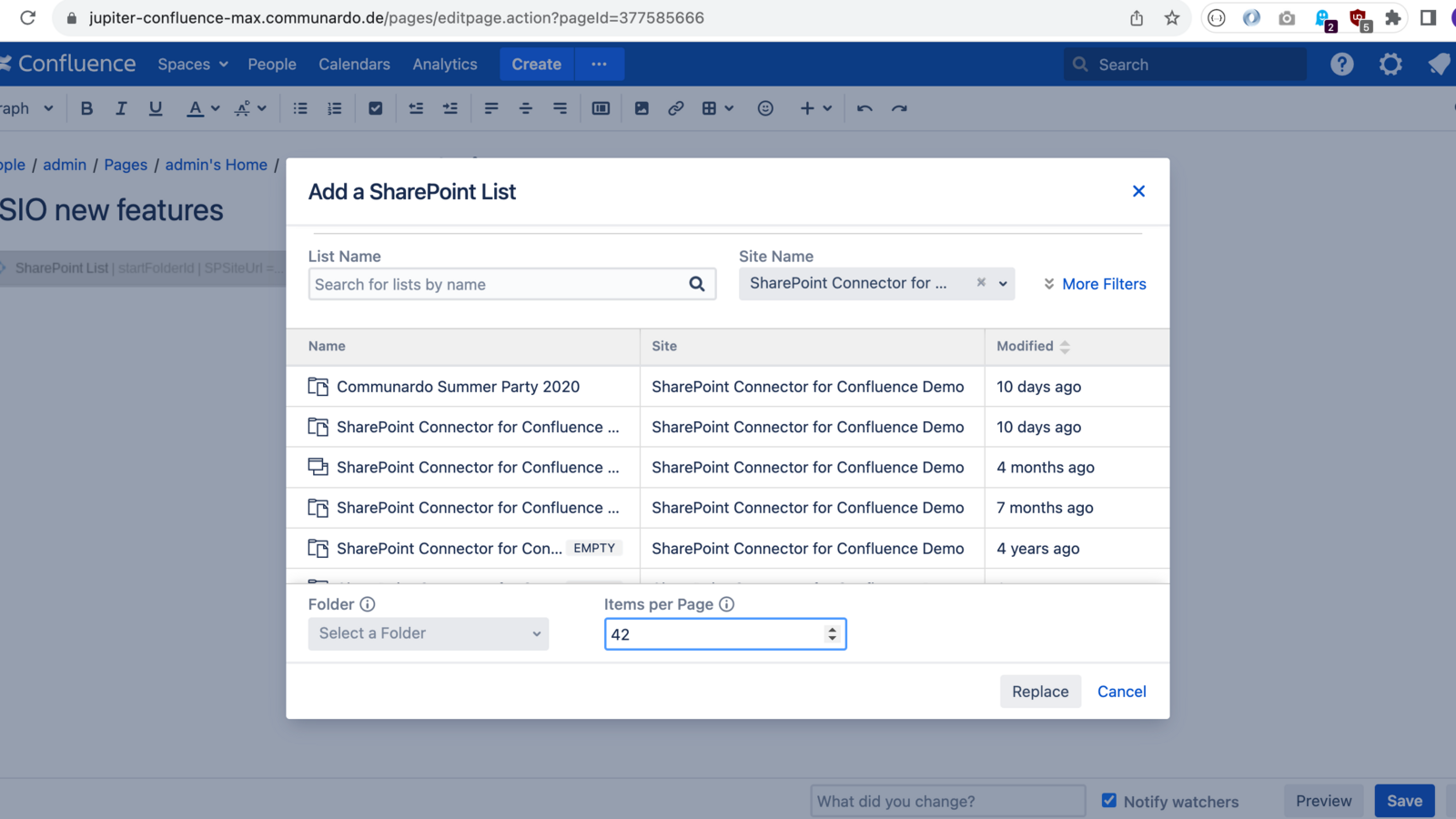Click the Folder info icon
The image size is (1456, 819).
coord(368,604)
